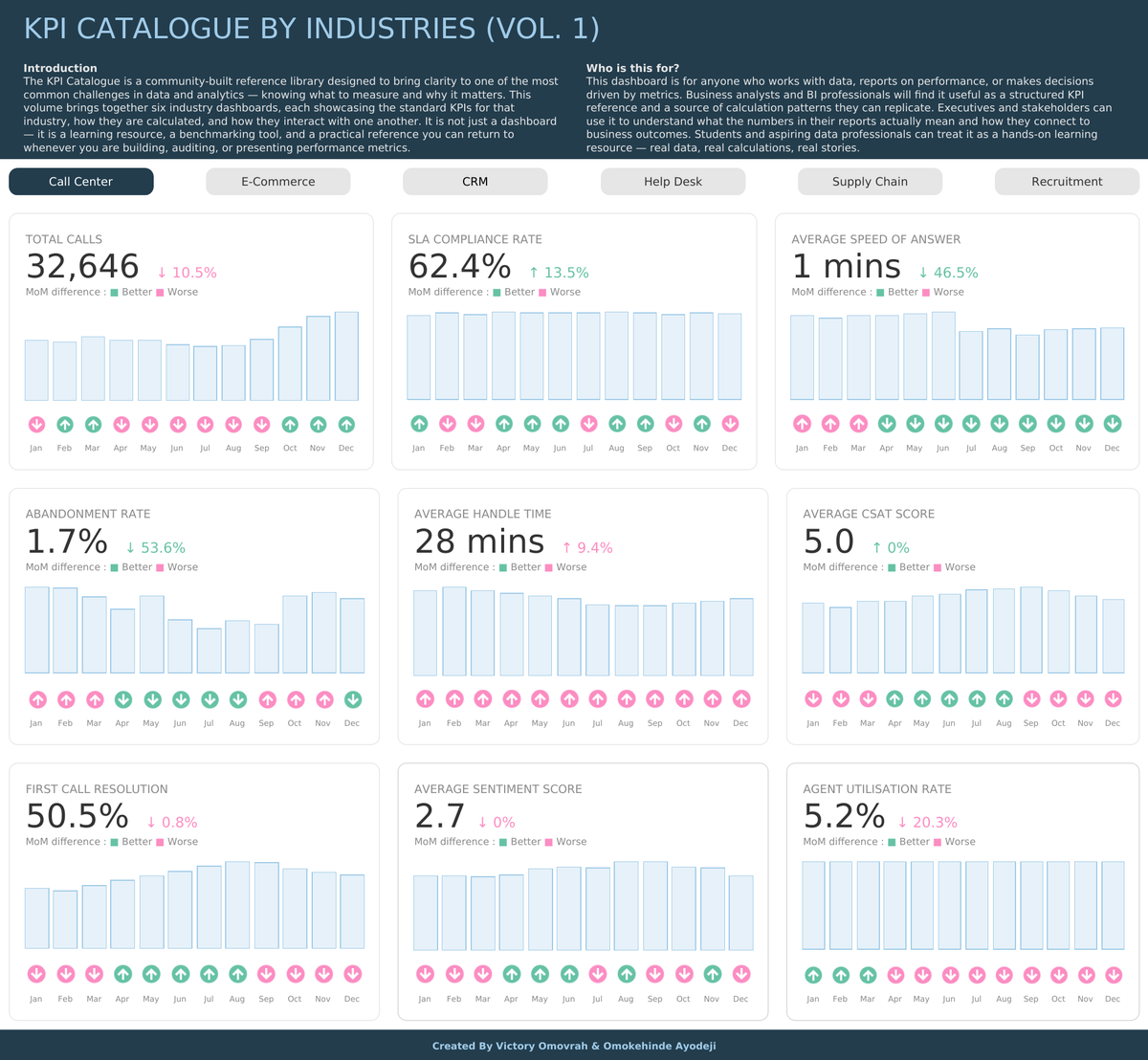
Task: Switch to the Recruitment tab
Action: [x=1068, y=182]
